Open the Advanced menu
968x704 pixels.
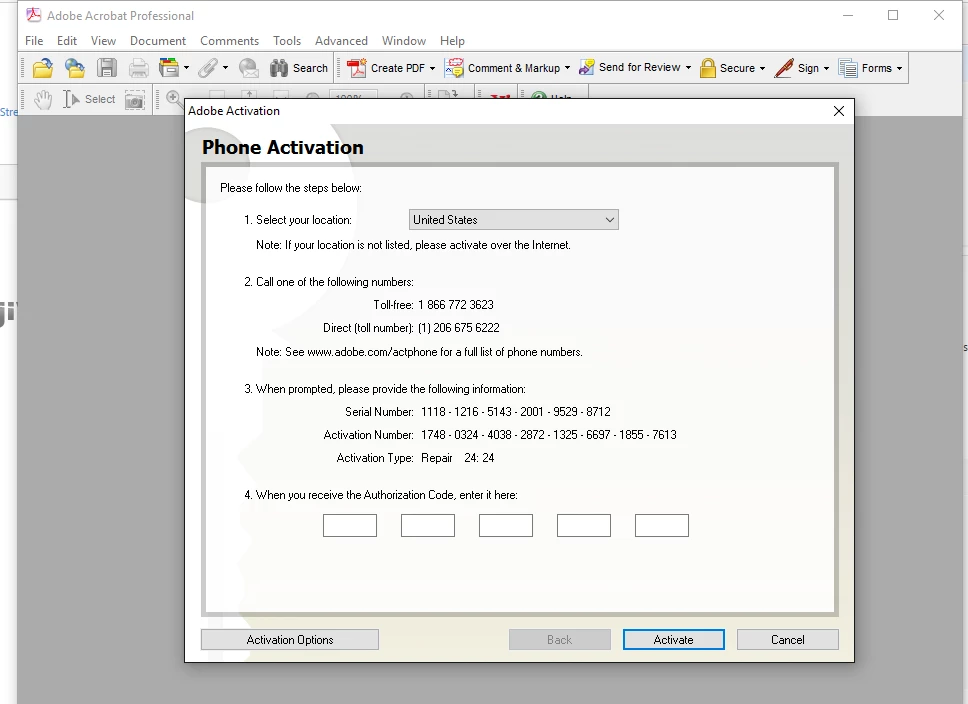click(341, 41)
